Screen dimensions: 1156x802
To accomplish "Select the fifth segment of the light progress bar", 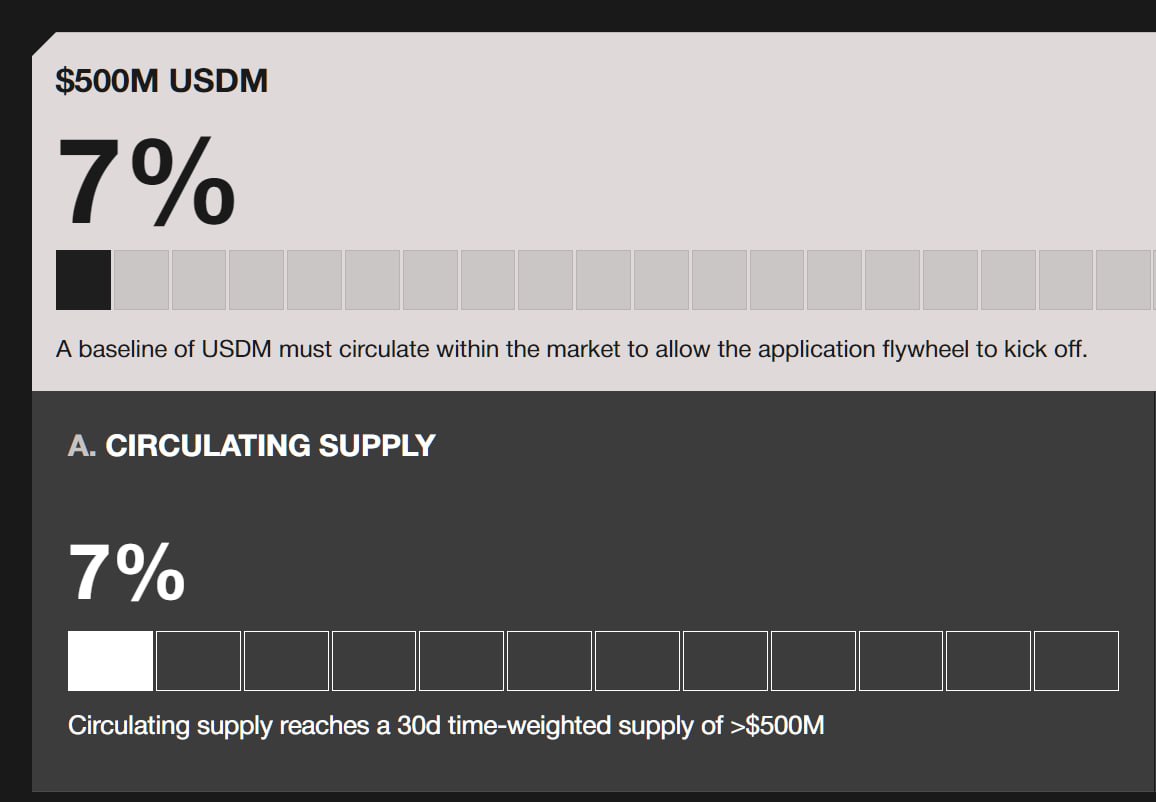I will pyautogui.click(x=315, y=280).
